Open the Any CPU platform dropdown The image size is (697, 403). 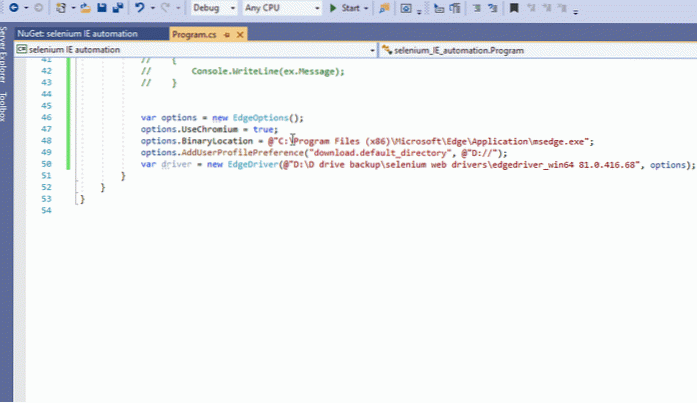(x=280, y=9)
